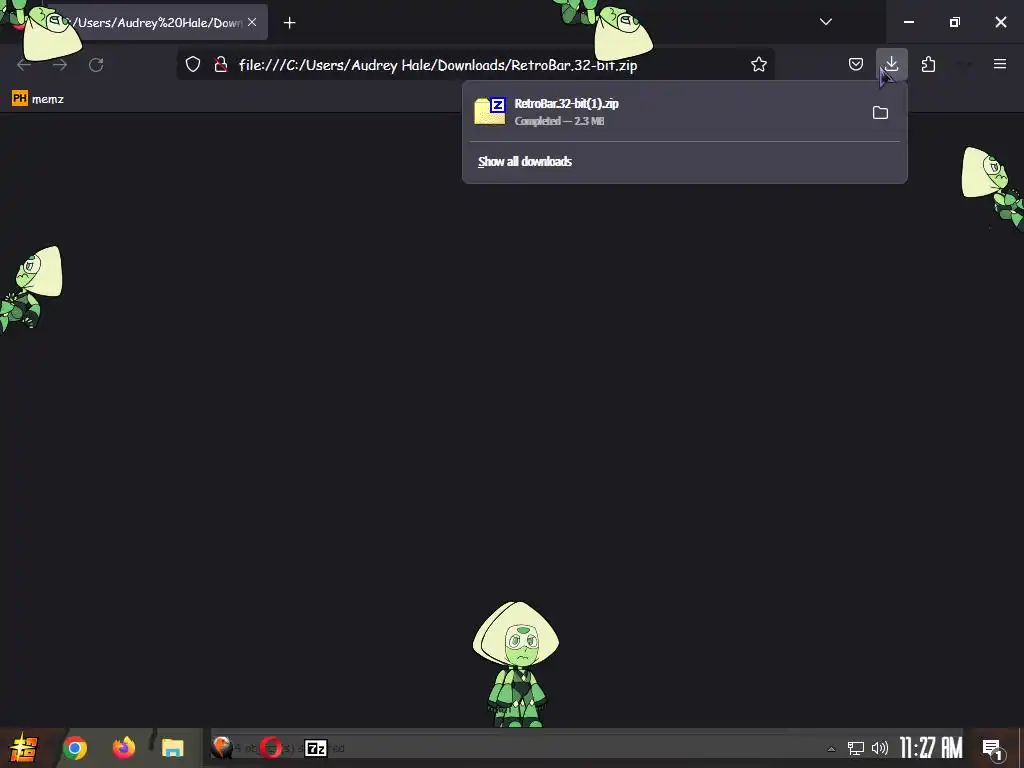Open the Pocket save icon
Viewport: 1024px width, 768px height.
click(x=856, y=64)
